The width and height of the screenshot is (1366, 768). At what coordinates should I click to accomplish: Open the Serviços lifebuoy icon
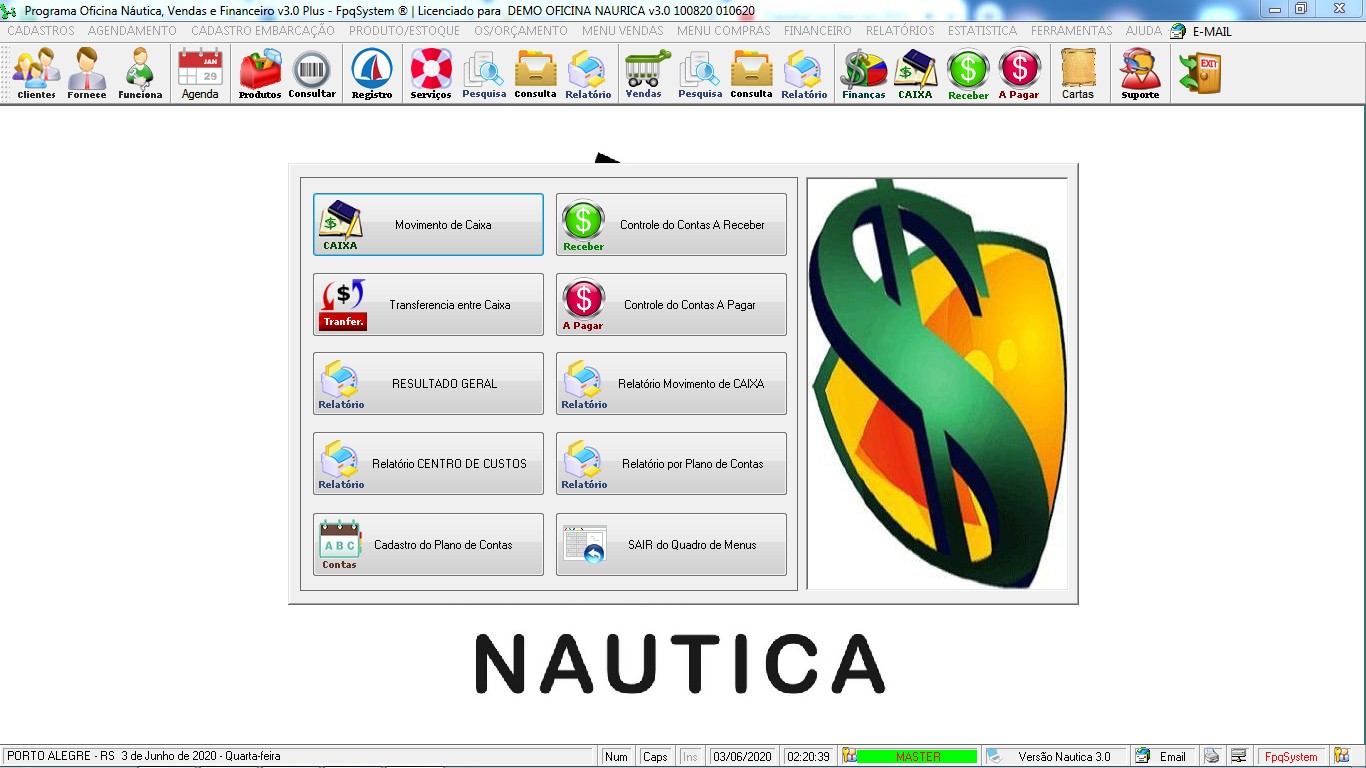click(431, 74)
